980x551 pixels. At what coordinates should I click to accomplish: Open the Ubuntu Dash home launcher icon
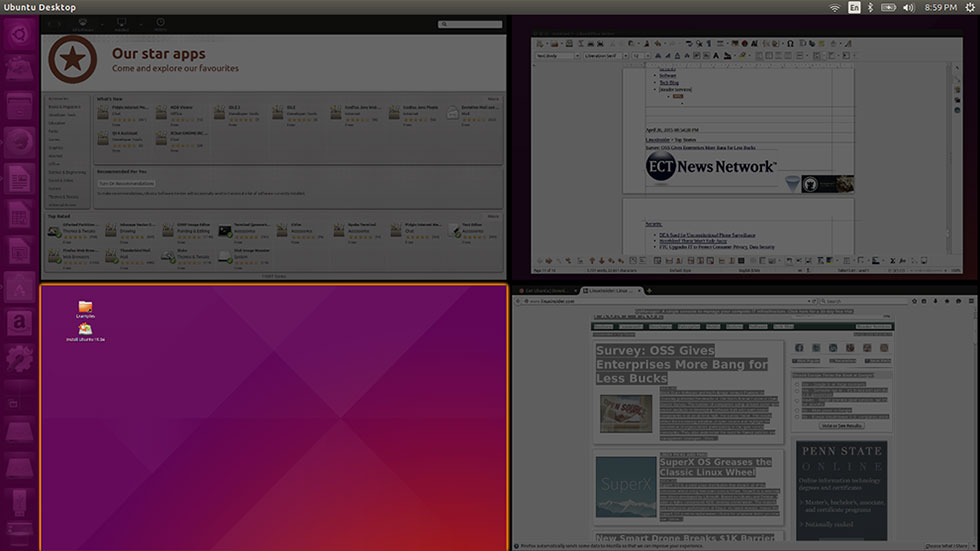coord(19,33)
